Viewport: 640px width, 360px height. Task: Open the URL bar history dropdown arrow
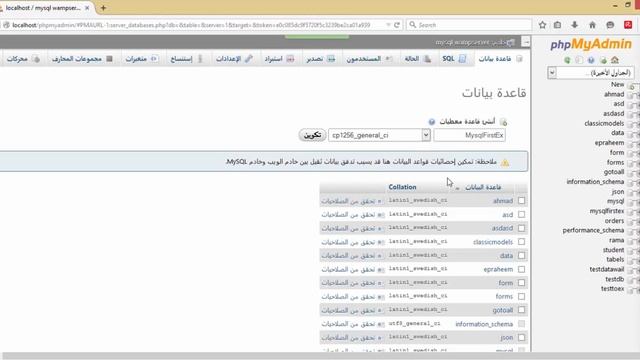(388, 25)
